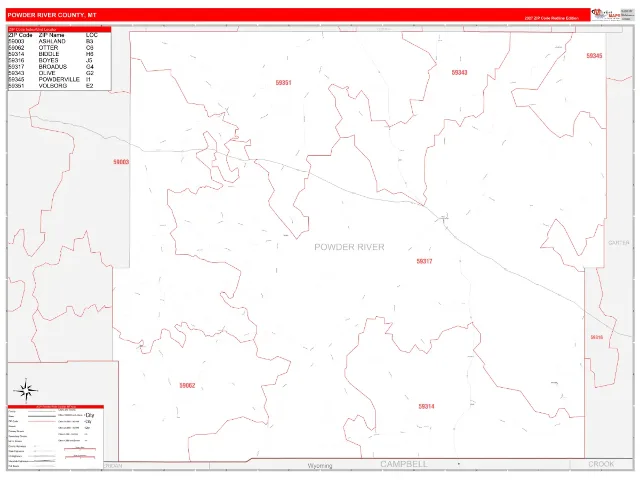This screenshot has width=640, height=480.
Task: Select the OLIVE row in the ZIP index table
Action: [x=51, y=73]
